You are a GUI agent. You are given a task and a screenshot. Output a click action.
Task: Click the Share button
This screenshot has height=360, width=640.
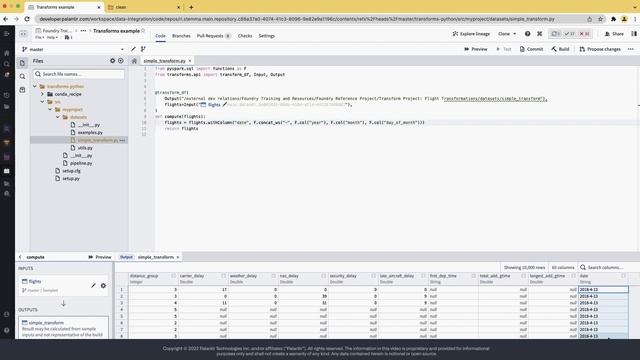coord(614,34)
